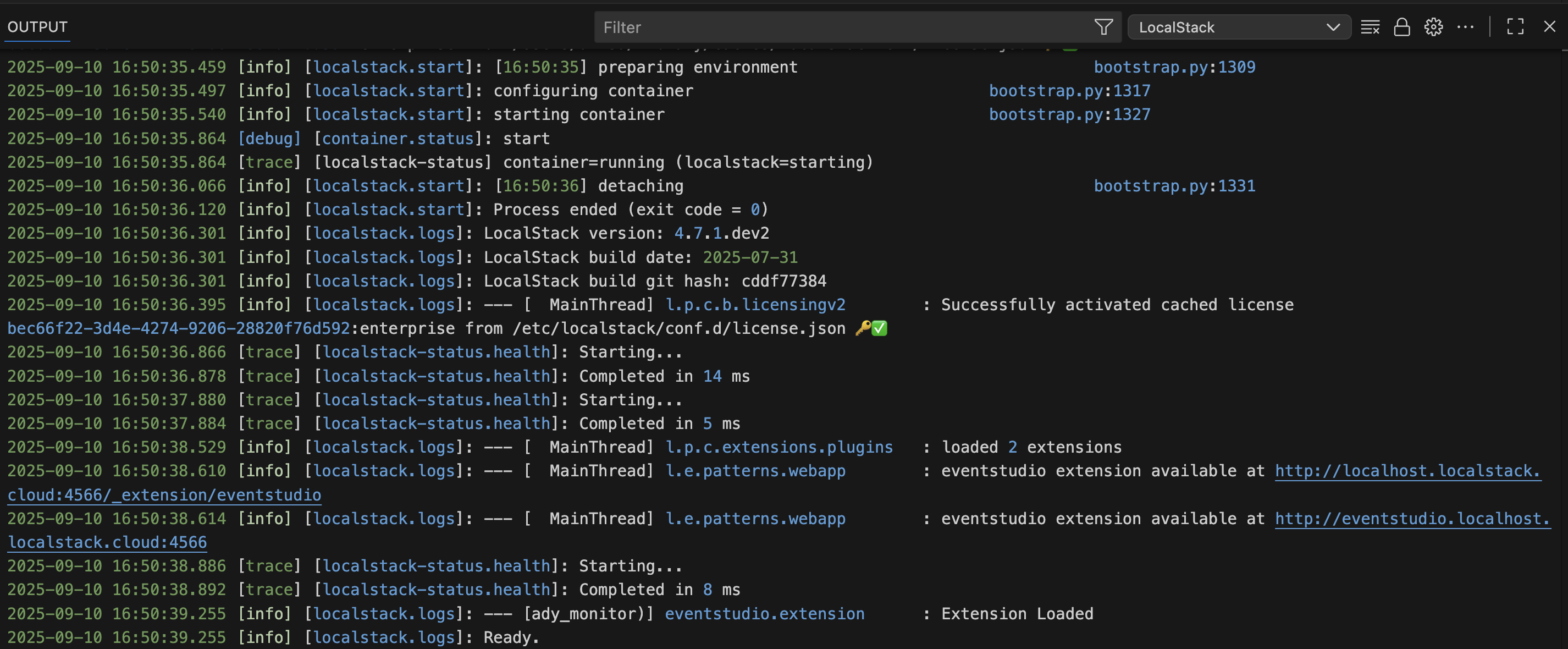
Task: Select the Ready log line
Action: pos(510,637)
